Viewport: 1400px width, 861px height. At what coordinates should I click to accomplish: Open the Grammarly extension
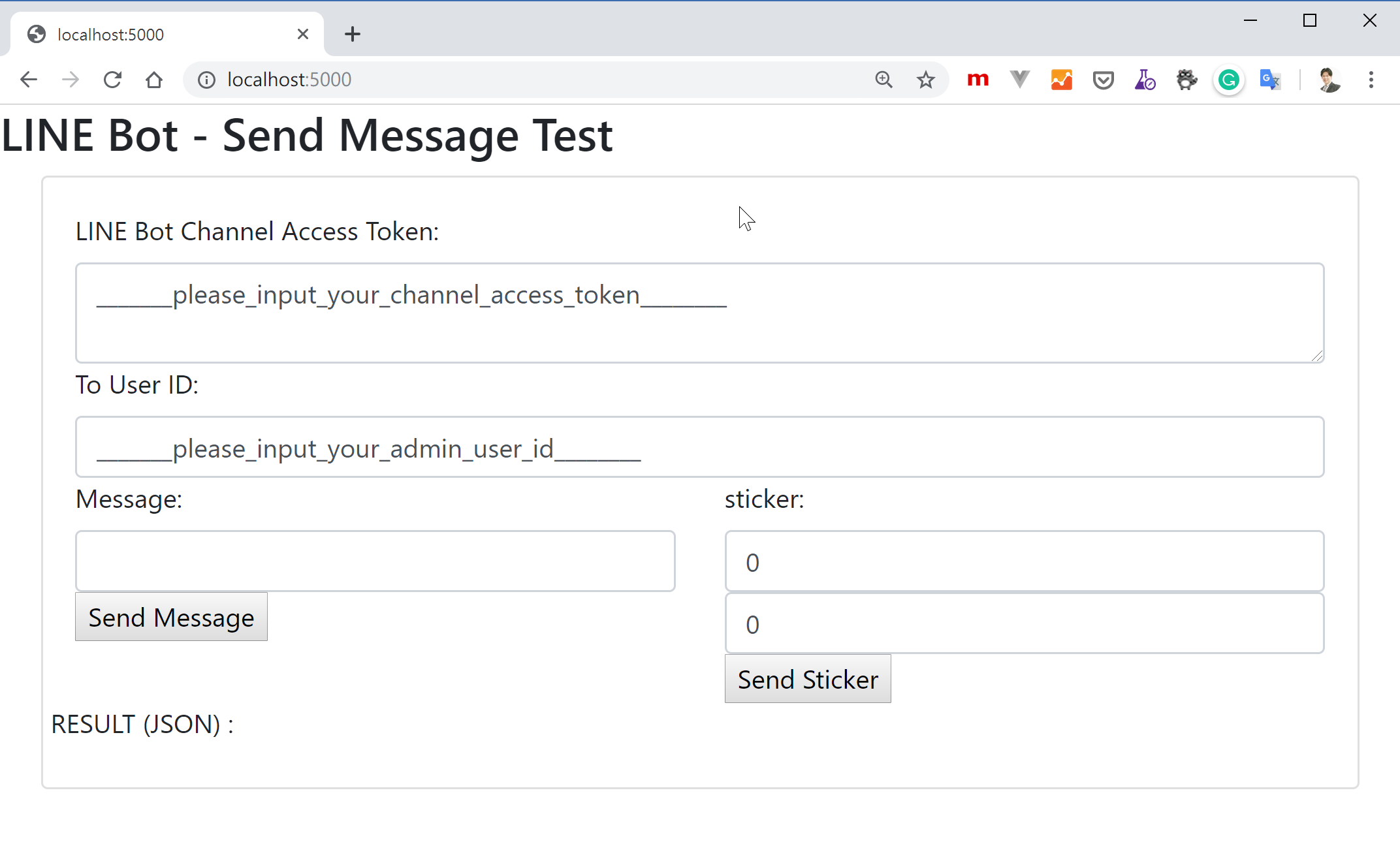(1228, 80)
